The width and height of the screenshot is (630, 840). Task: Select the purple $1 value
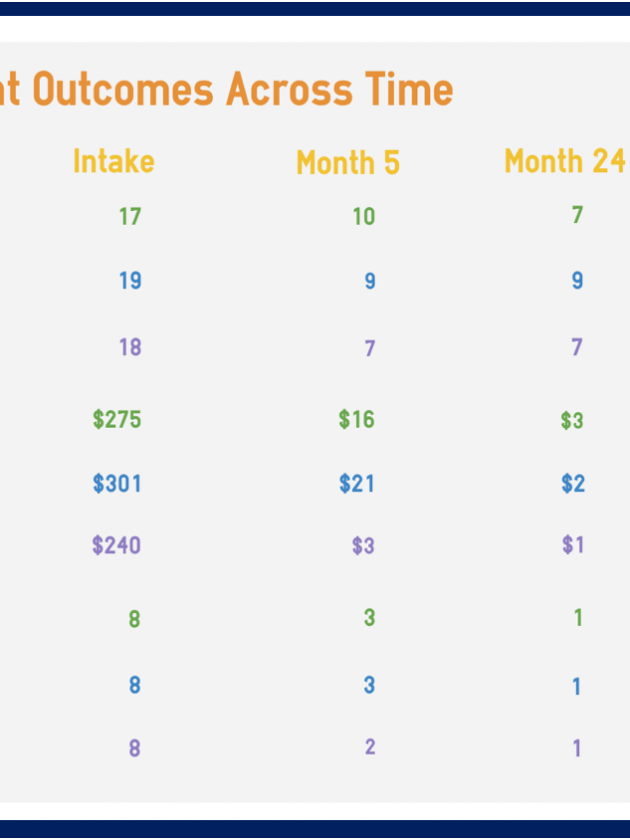(573, 545)
